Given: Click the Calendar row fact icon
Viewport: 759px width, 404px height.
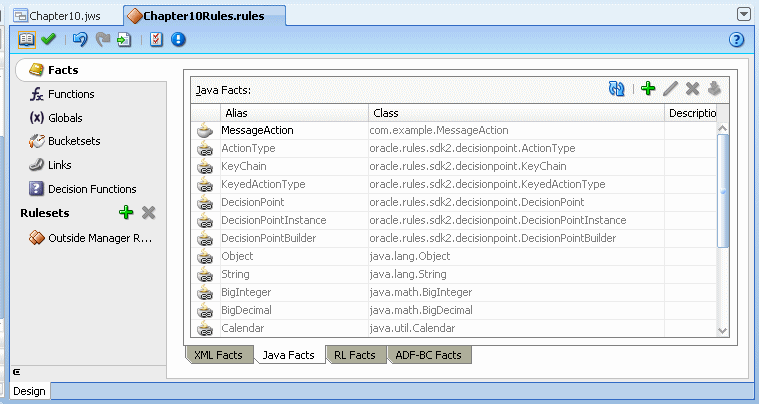Looking at the screenshot, I should (205, 329).
